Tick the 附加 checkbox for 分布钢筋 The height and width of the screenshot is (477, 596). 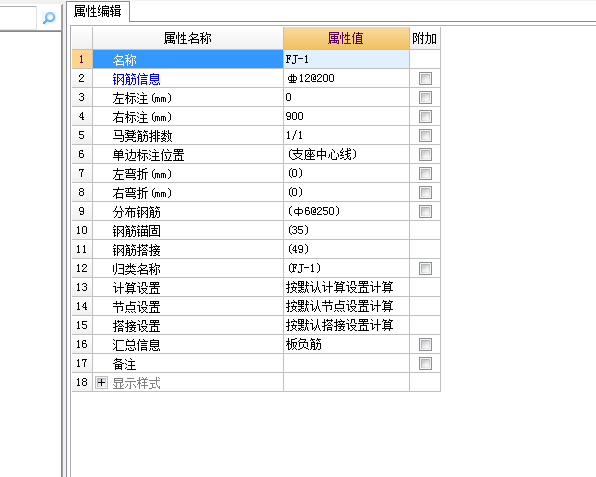[x=425, y=211]
